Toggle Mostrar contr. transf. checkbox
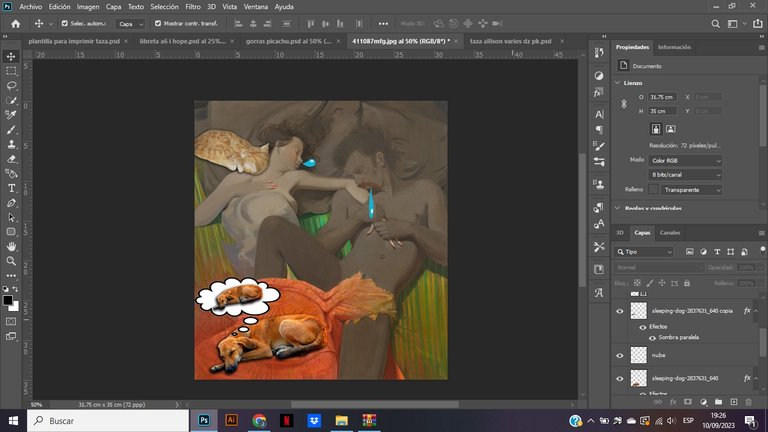 click(158, 23)
